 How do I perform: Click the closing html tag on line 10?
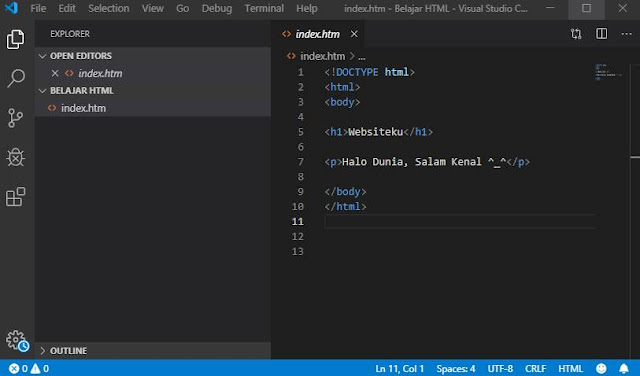[x=345, y=207]
